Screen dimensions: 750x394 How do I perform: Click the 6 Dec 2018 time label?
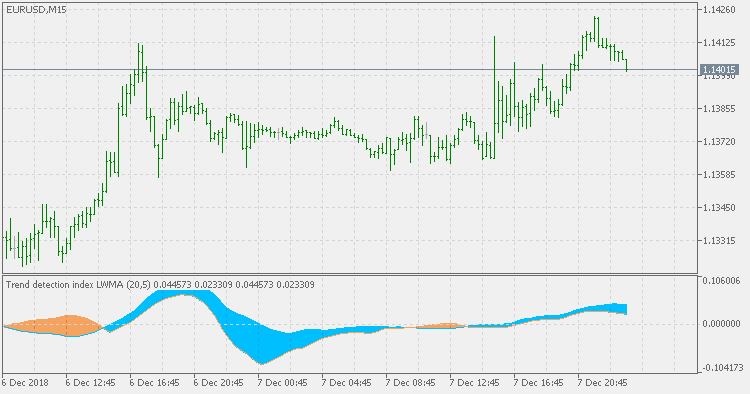click(x=25, y=383)
